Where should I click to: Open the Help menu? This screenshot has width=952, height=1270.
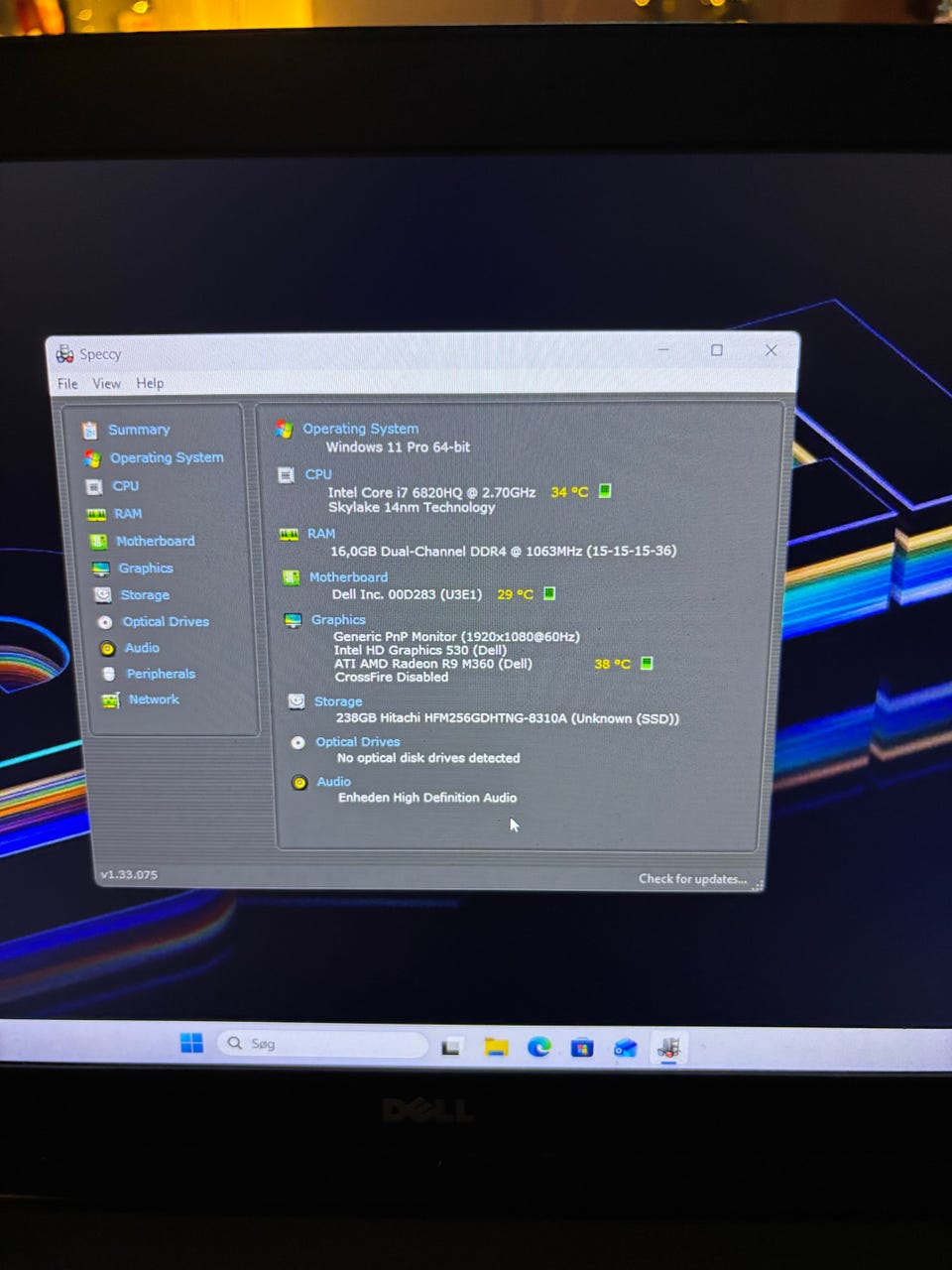click(150, 384)
